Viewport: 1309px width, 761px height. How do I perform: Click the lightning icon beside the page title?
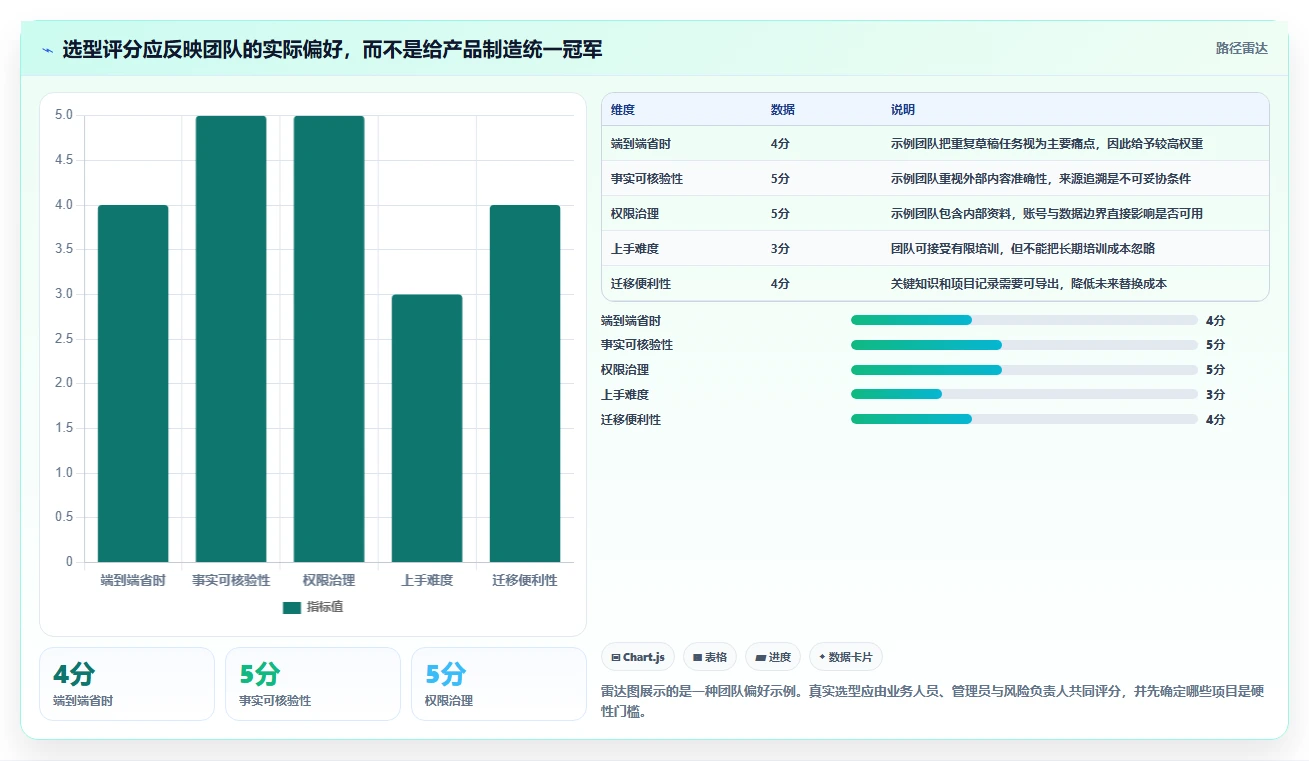coord(48,50)
